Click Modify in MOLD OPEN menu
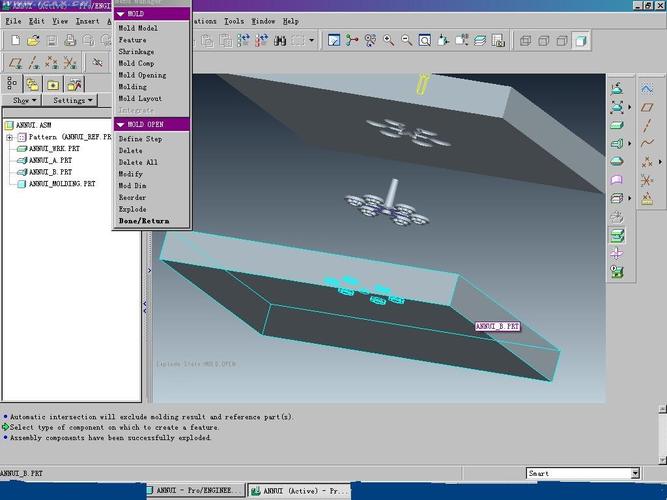This screenshot has height=500, width=667. (130, 174)
